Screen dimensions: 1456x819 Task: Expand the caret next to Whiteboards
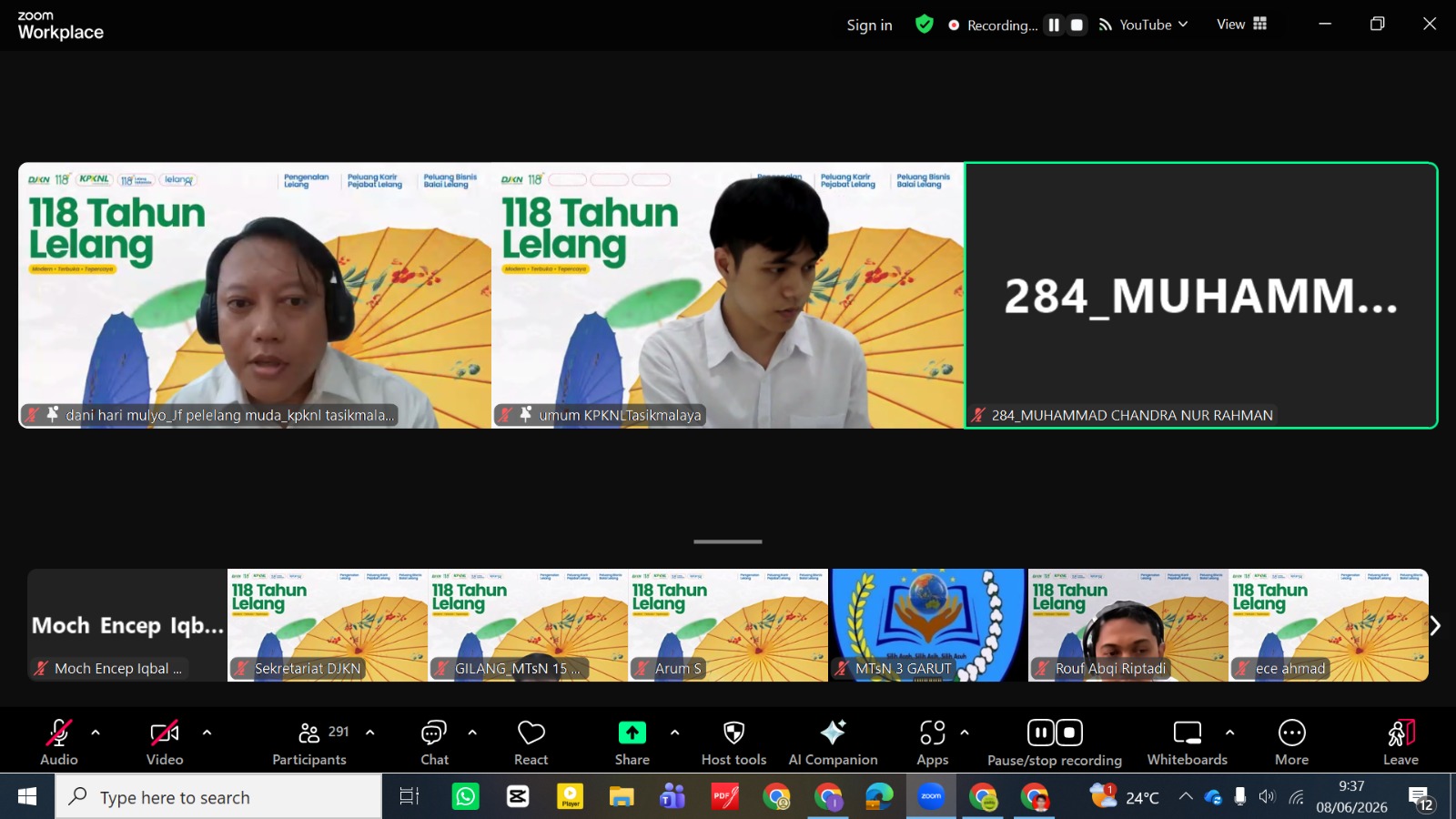click(1230, 732)
